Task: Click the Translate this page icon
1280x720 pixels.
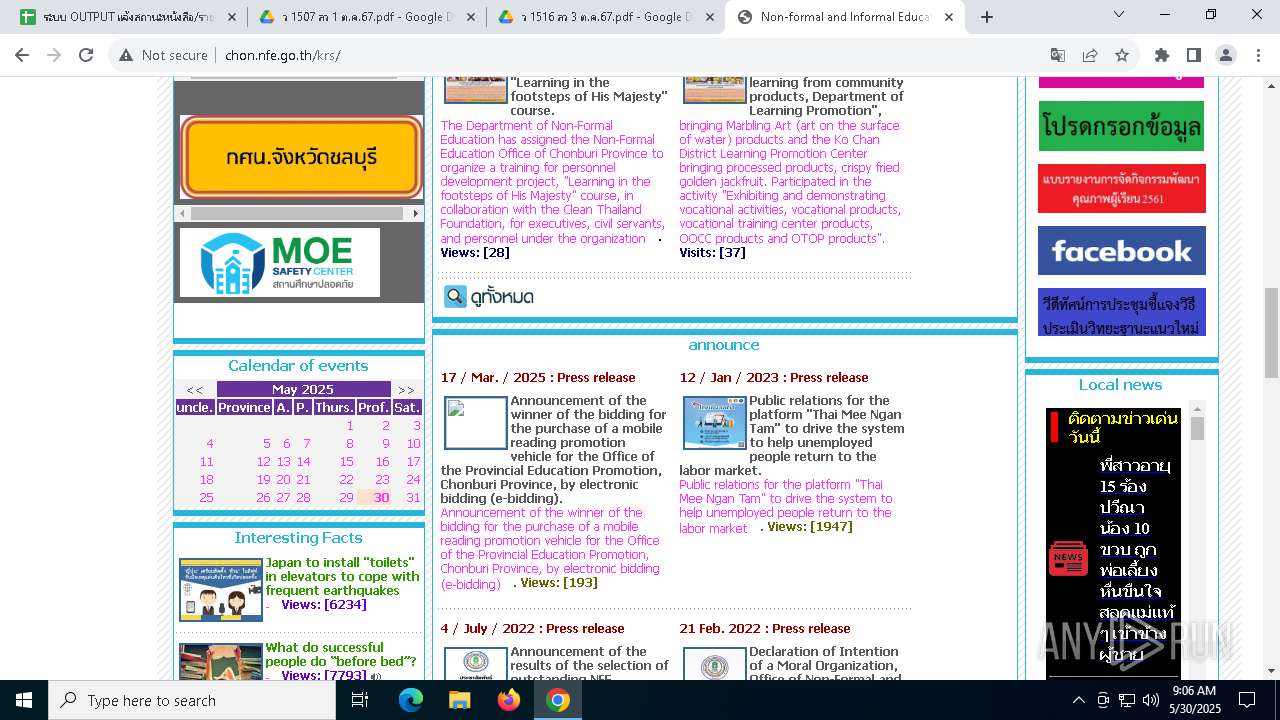Action: coord(1058,55)
